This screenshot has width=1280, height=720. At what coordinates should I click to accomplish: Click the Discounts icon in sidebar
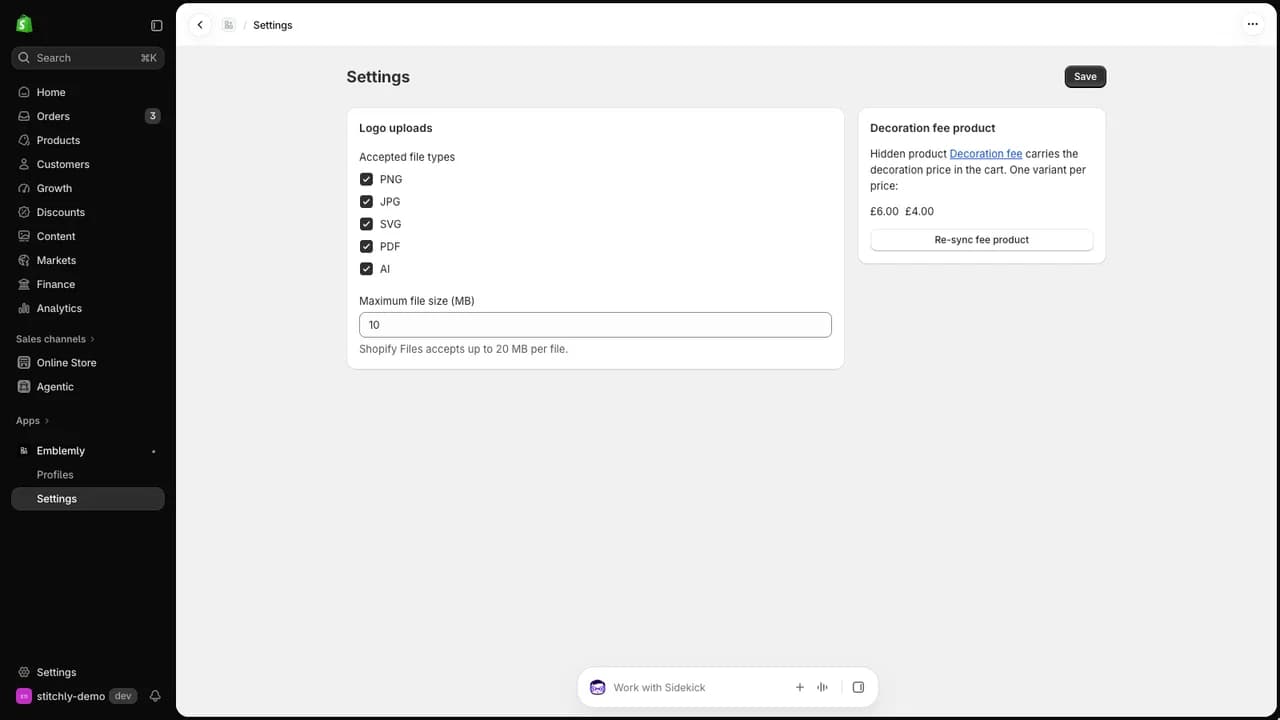click(24, 212)
